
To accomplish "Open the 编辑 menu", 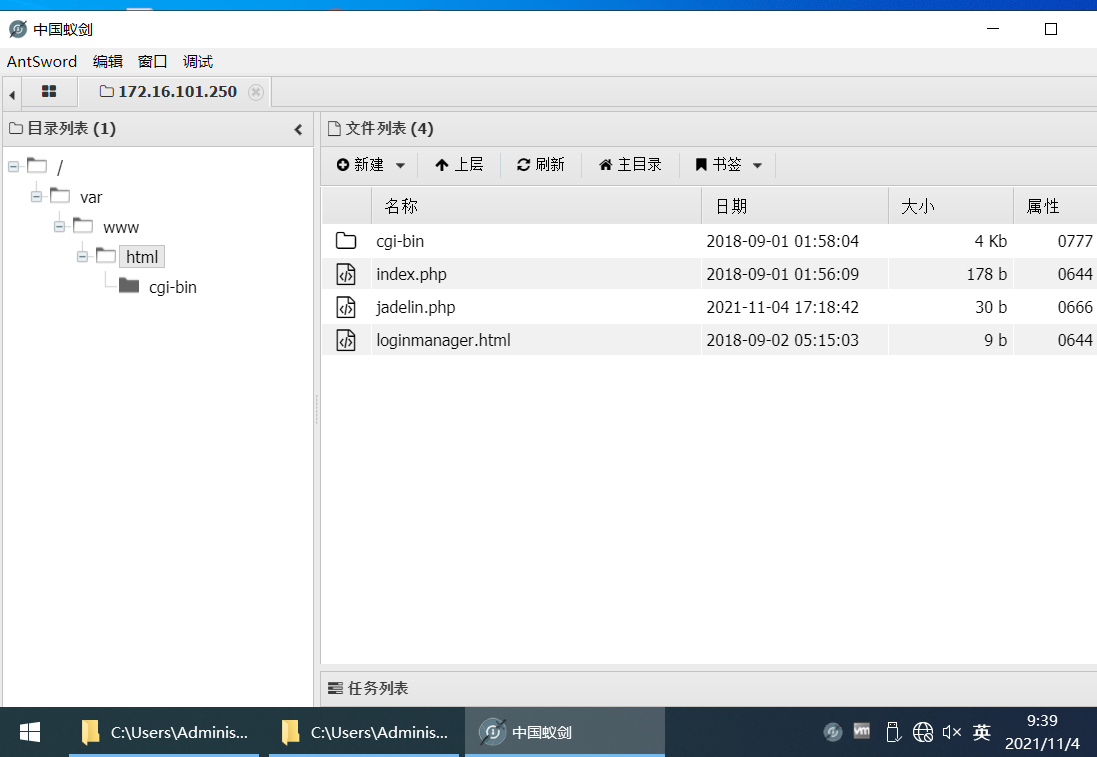I will coord(108,62).
